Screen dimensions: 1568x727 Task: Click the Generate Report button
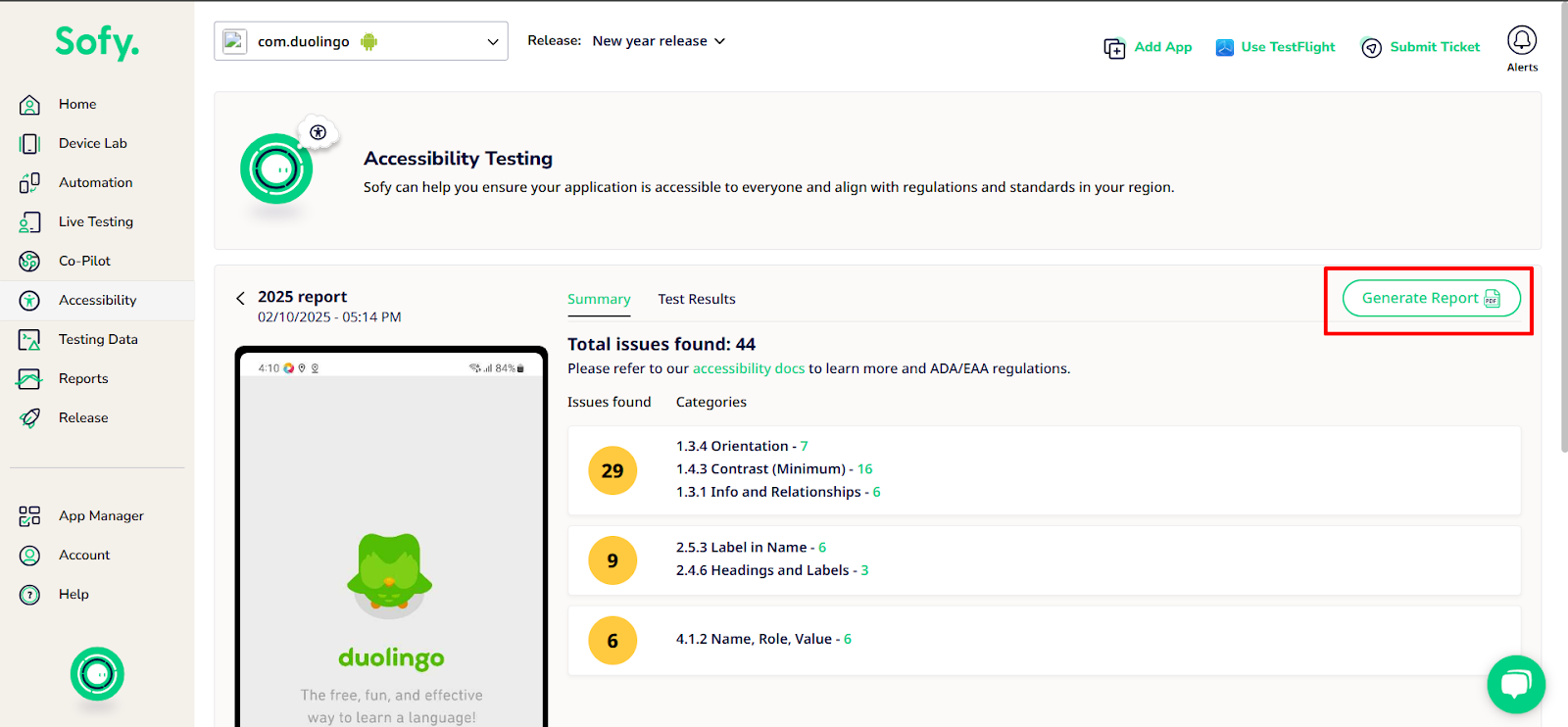1431,298
